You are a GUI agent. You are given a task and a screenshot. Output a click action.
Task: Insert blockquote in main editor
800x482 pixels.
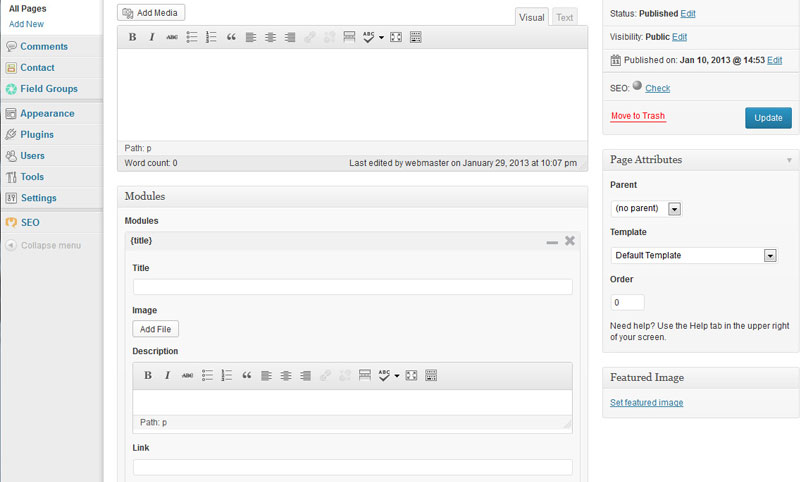tap(231, 37)
